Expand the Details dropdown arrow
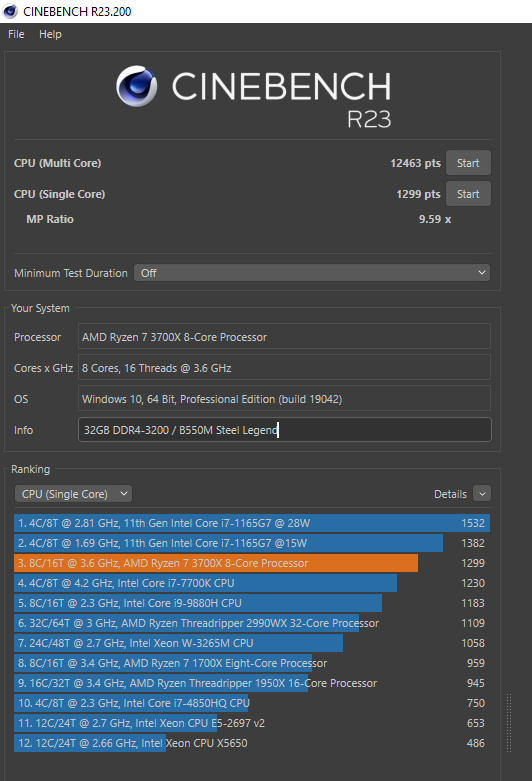 (482, 494)
